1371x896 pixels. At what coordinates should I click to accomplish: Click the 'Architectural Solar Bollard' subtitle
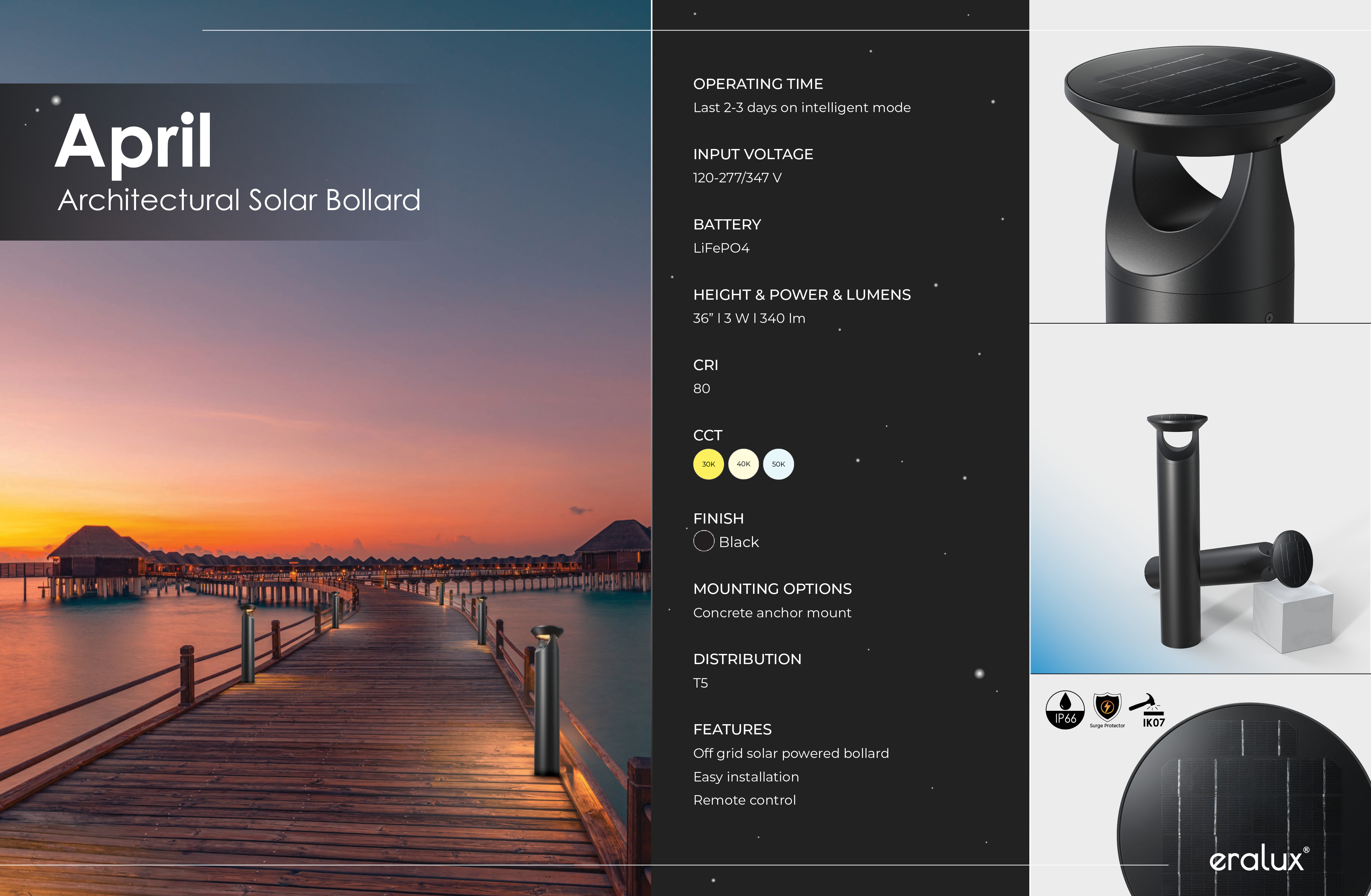pos(239,200)
